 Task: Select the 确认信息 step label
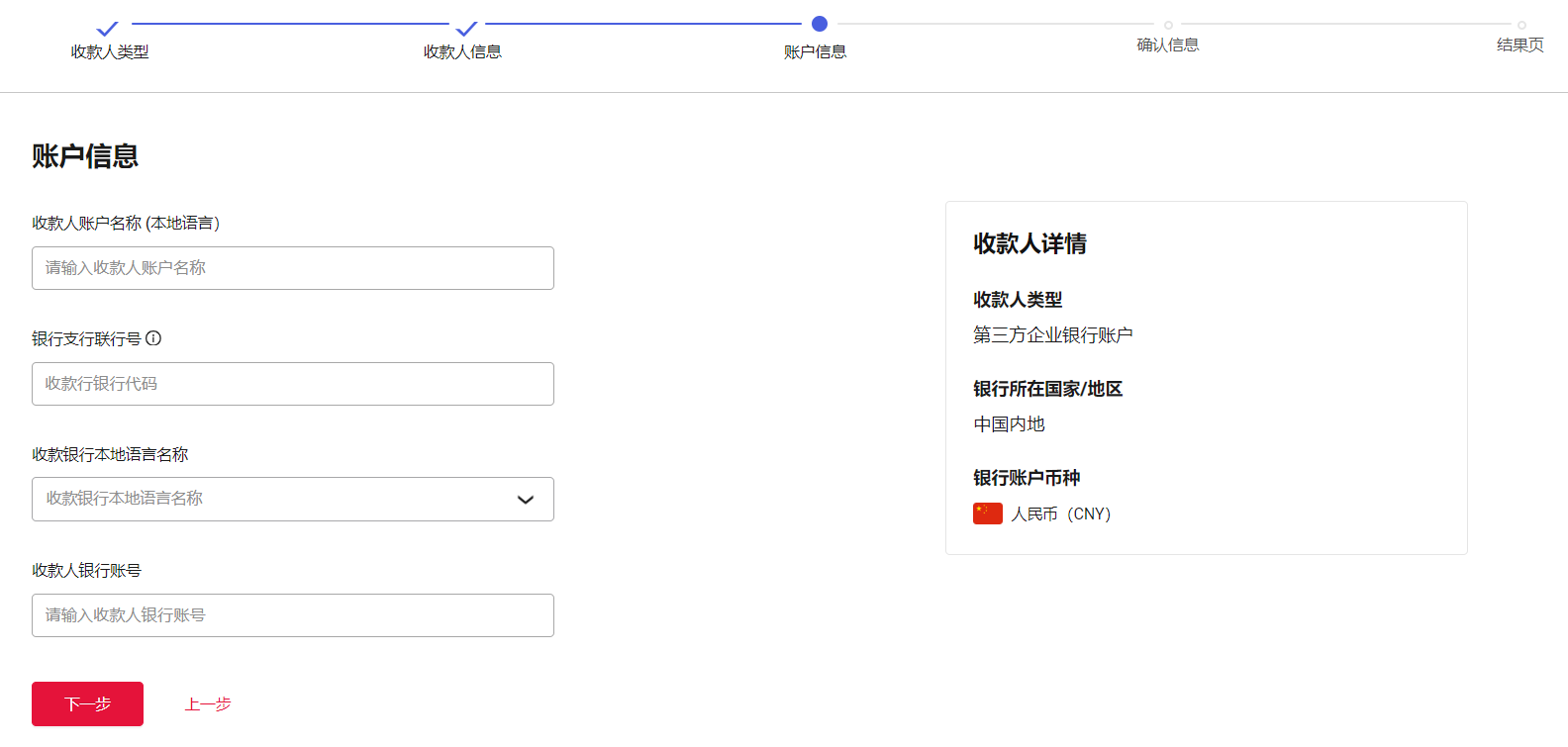tap(1168, 46)
